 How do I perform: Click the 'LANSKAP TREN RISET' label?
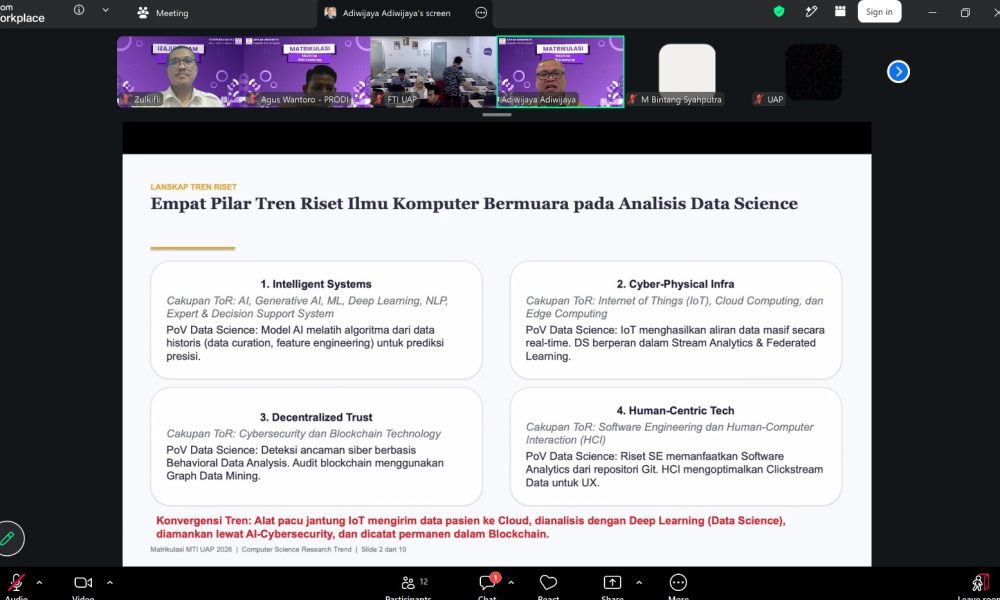pyautogui.click(x=193, y=187)
